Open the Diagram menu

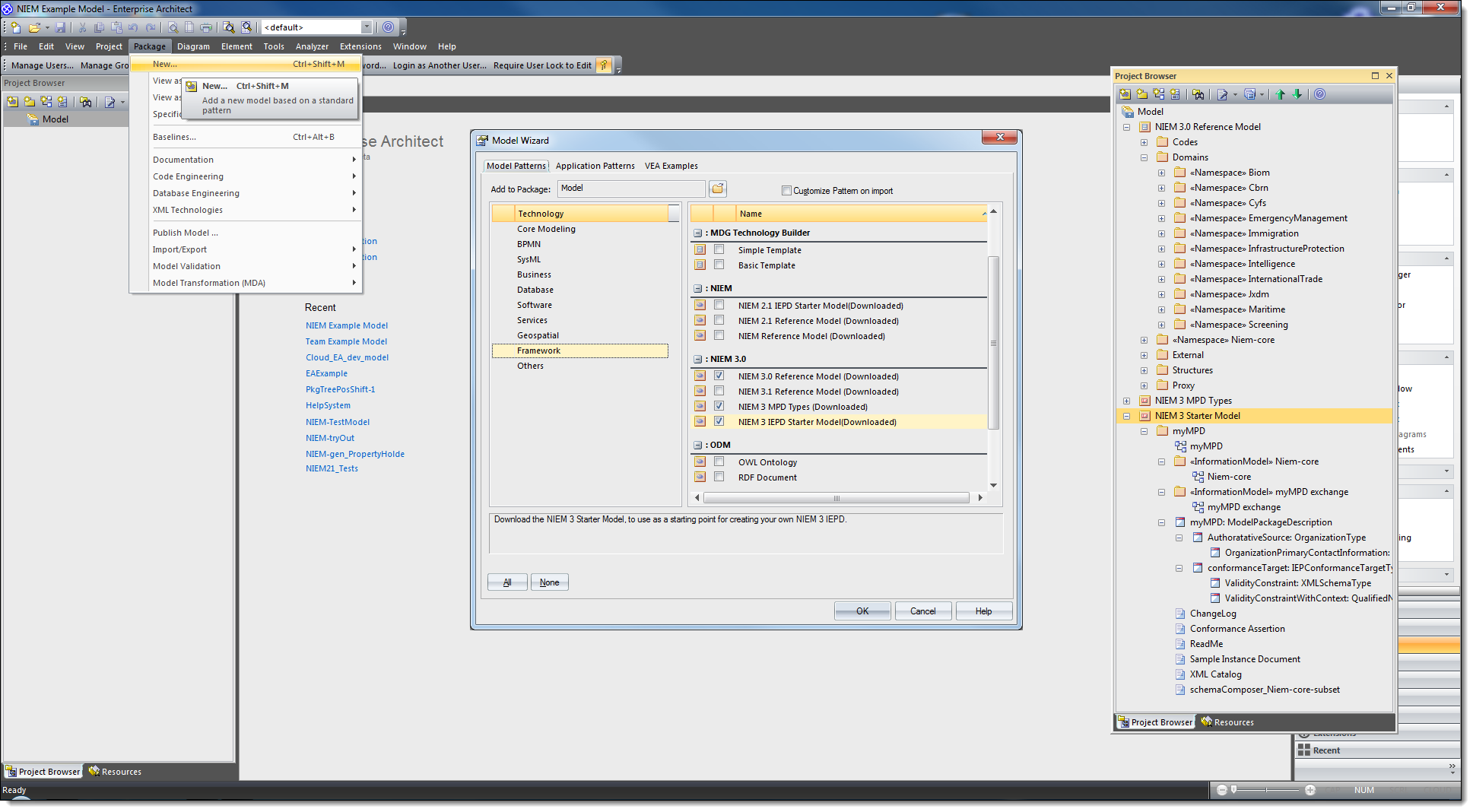(x=193, y=46)
